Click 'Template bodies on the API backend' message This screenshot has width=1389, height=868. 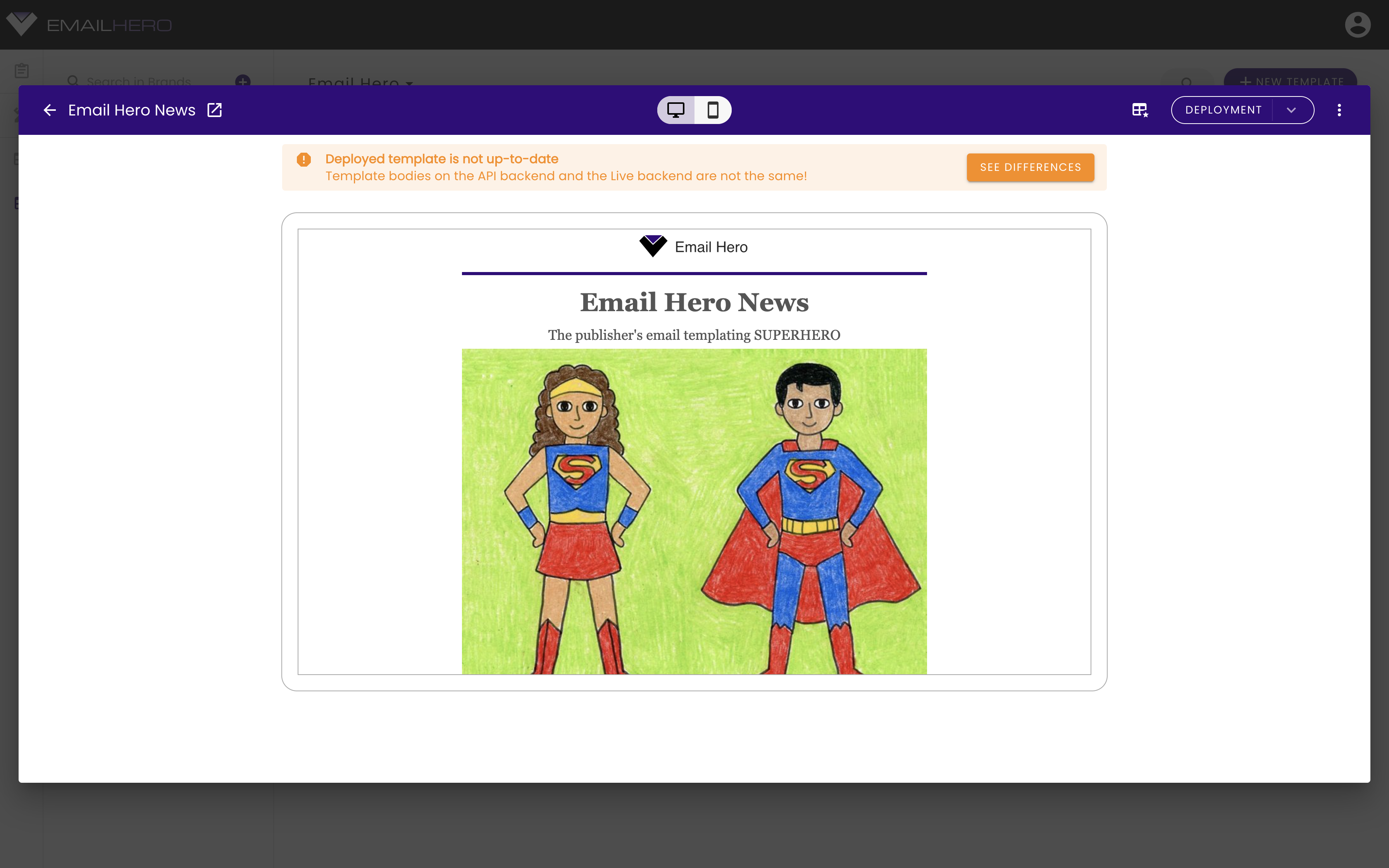tap(566, 176)
